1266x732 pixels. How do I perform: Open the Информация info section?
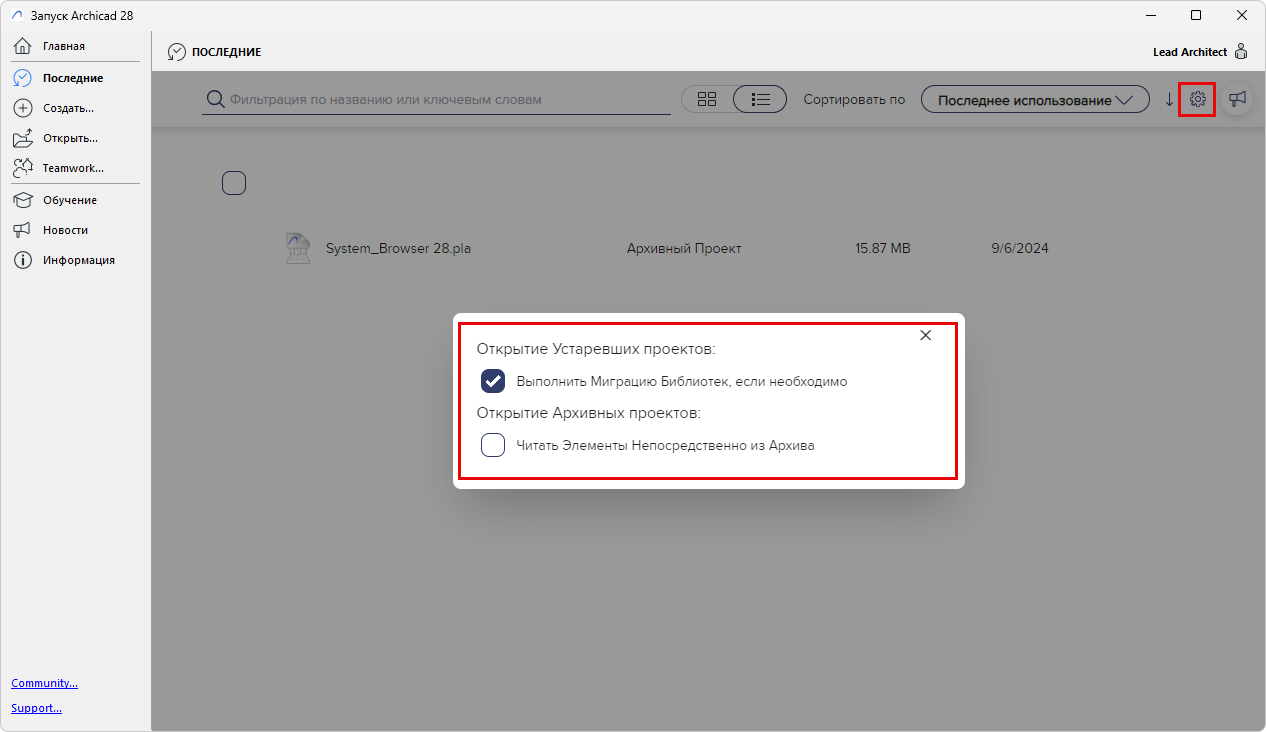(x=78, y=260)
